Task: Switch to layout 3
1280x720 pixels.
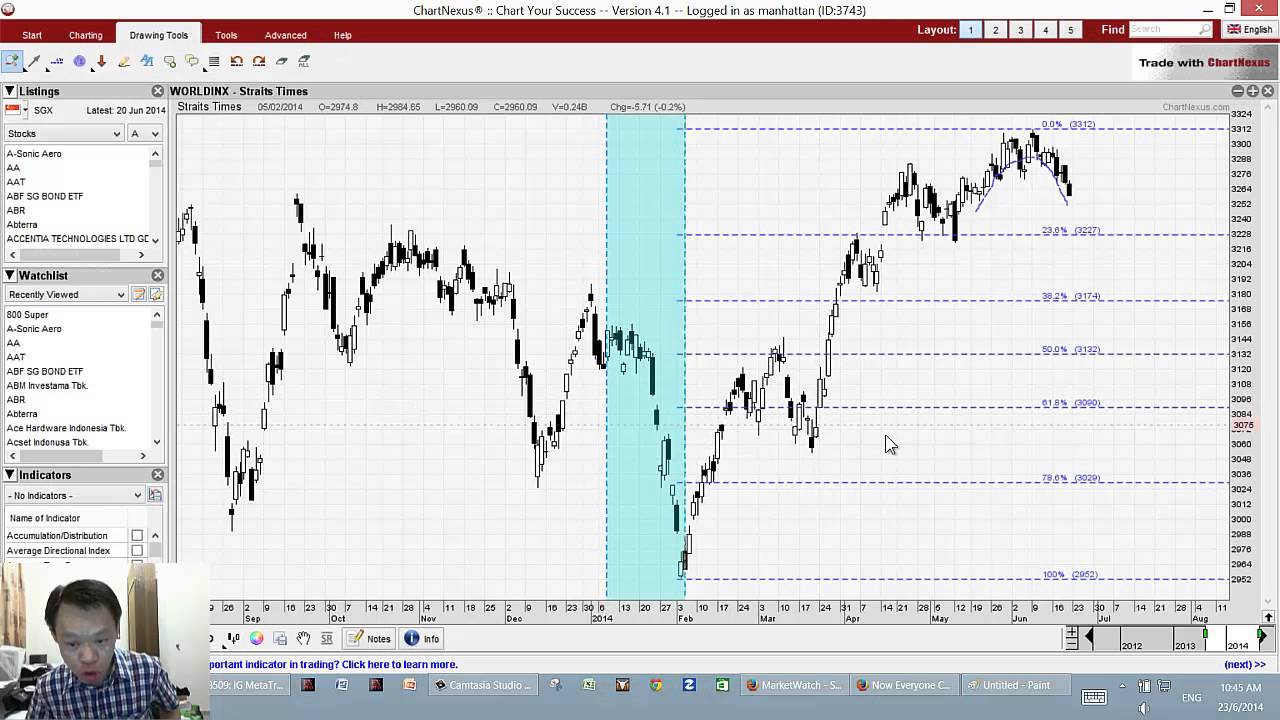Action: pos(1020,30)
